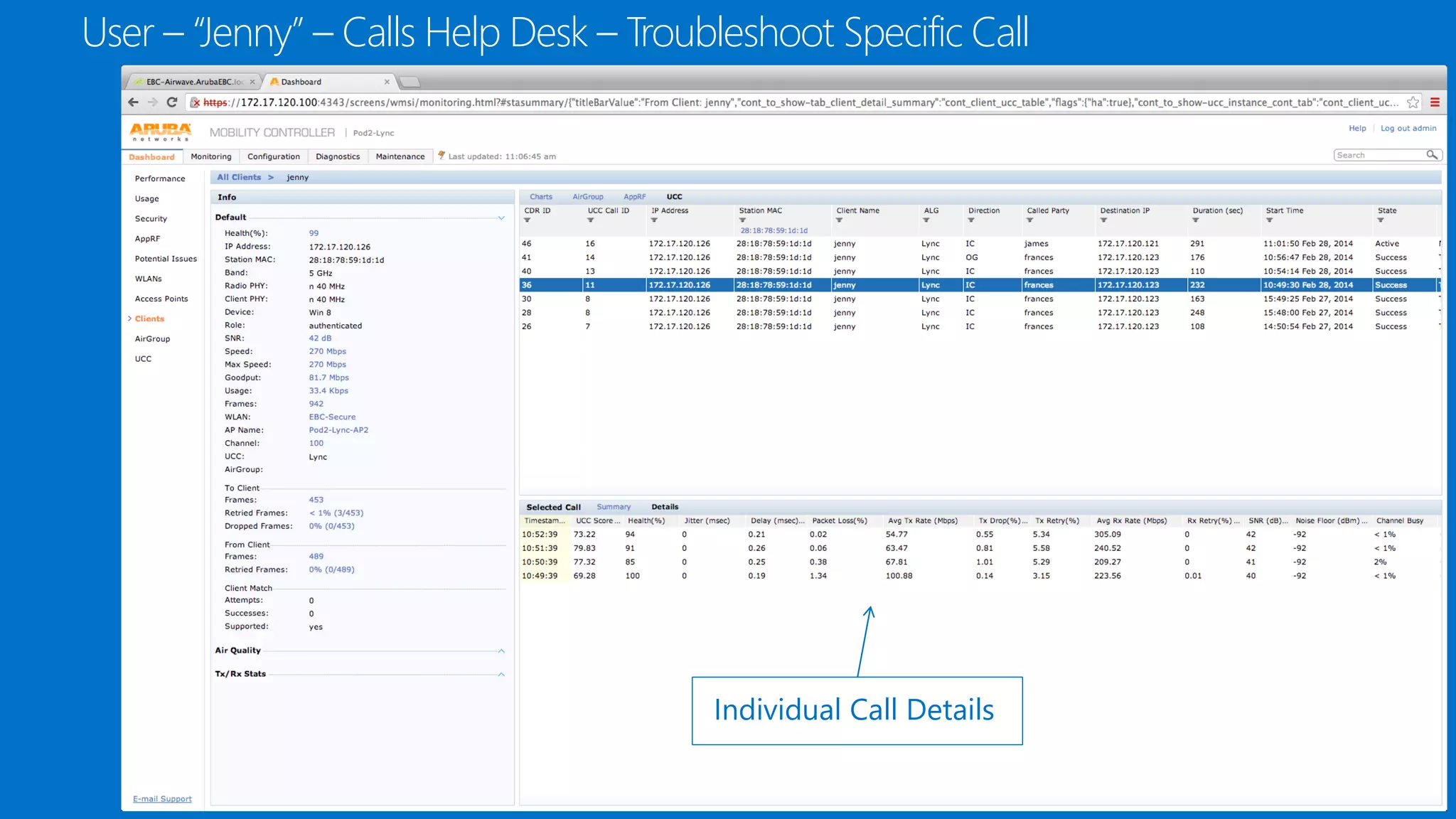Reload the page with the refresh icon
This screenshot has height=819, width=1456.
point(172,102)
